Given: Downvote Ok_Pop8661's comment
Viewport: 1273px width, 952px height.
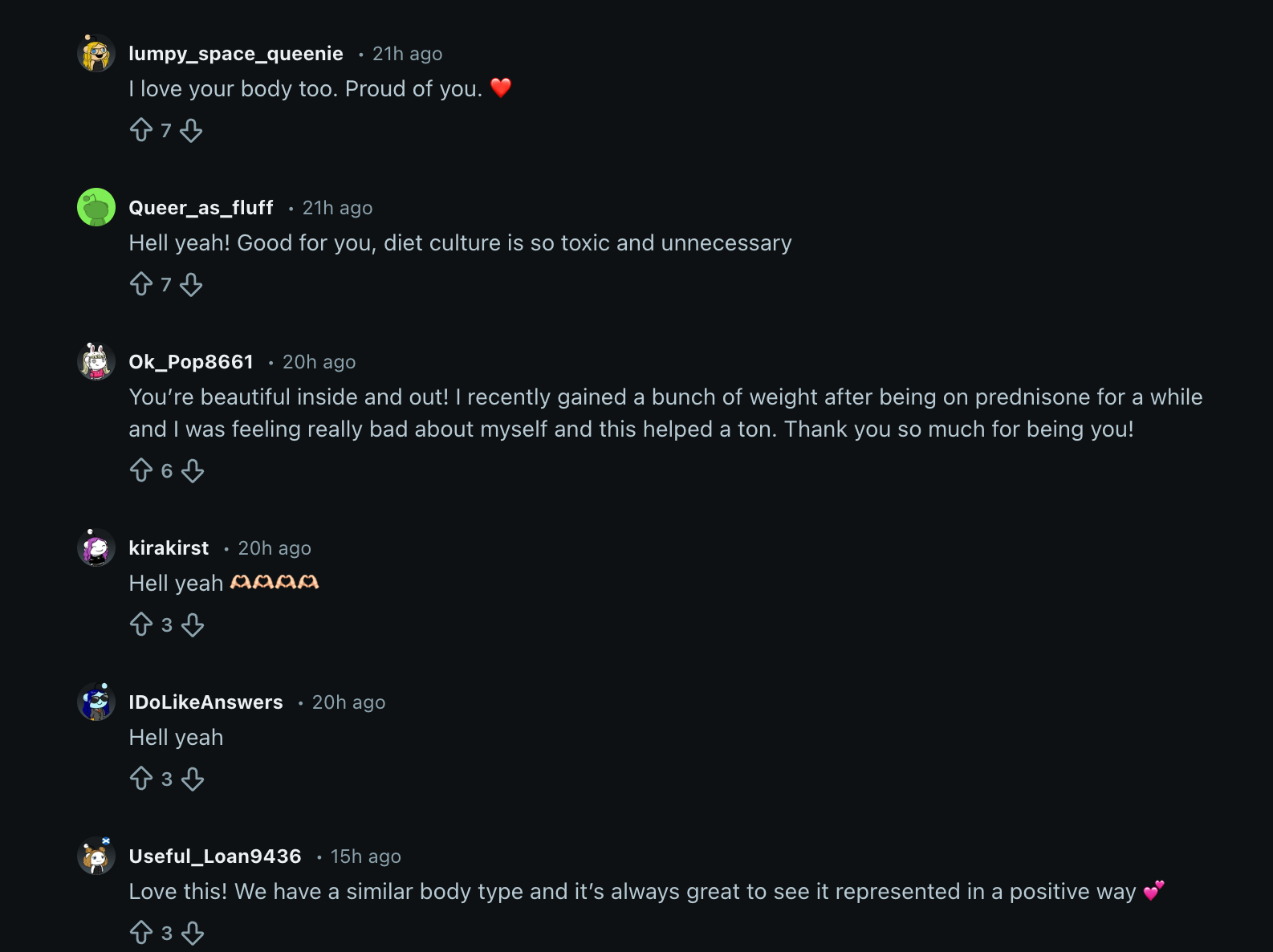Looking at the screenshot, I should [193, 470].
